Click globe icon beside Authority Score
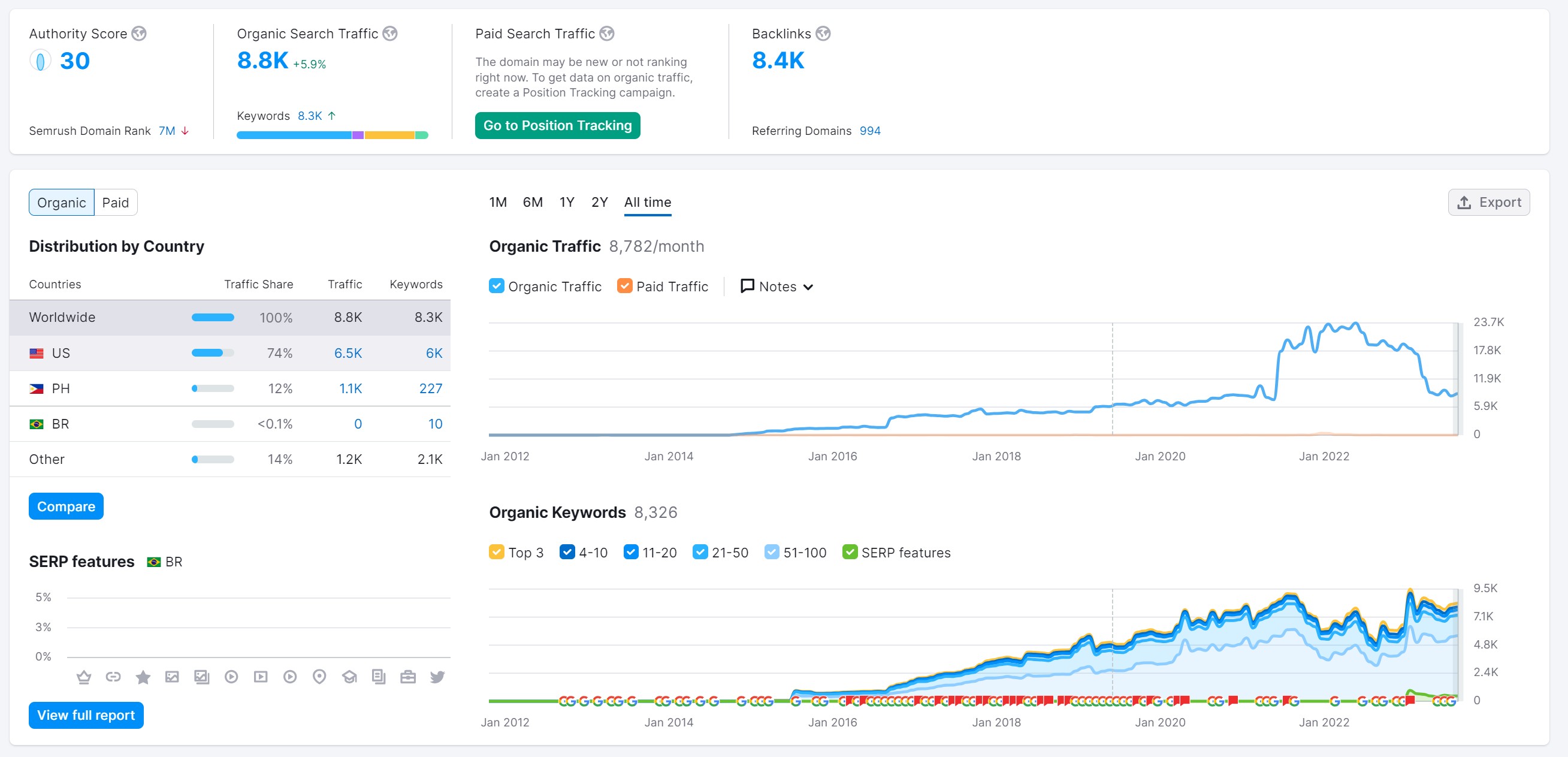 (139, 34)
